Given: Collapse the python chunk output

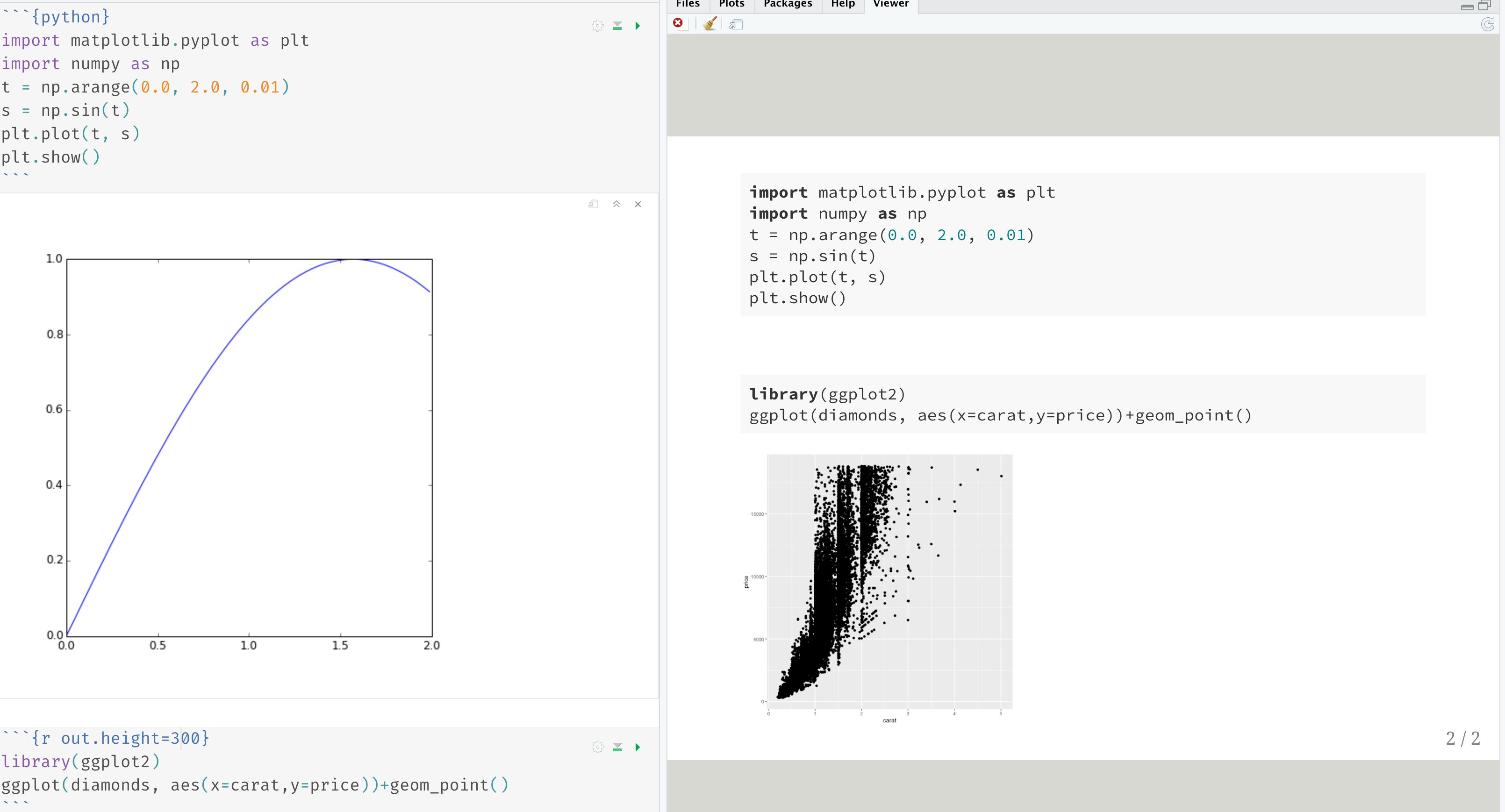Looking at the screenshot, I should tap(616, 204).
